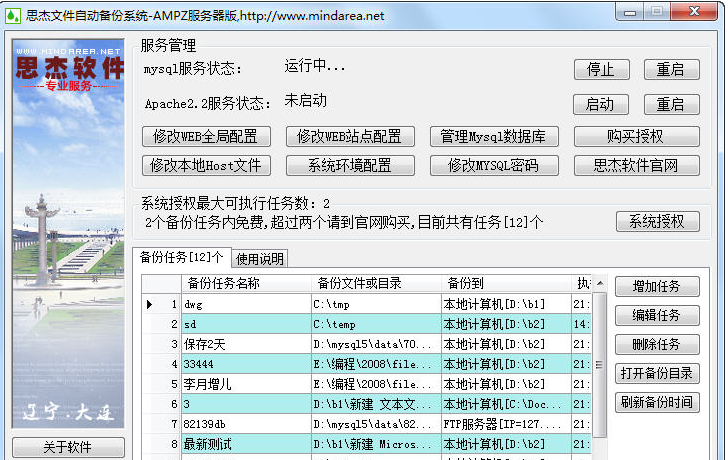Sort by 备份任务名称 column header
This screenshot has height=460, width=728.
246,283
